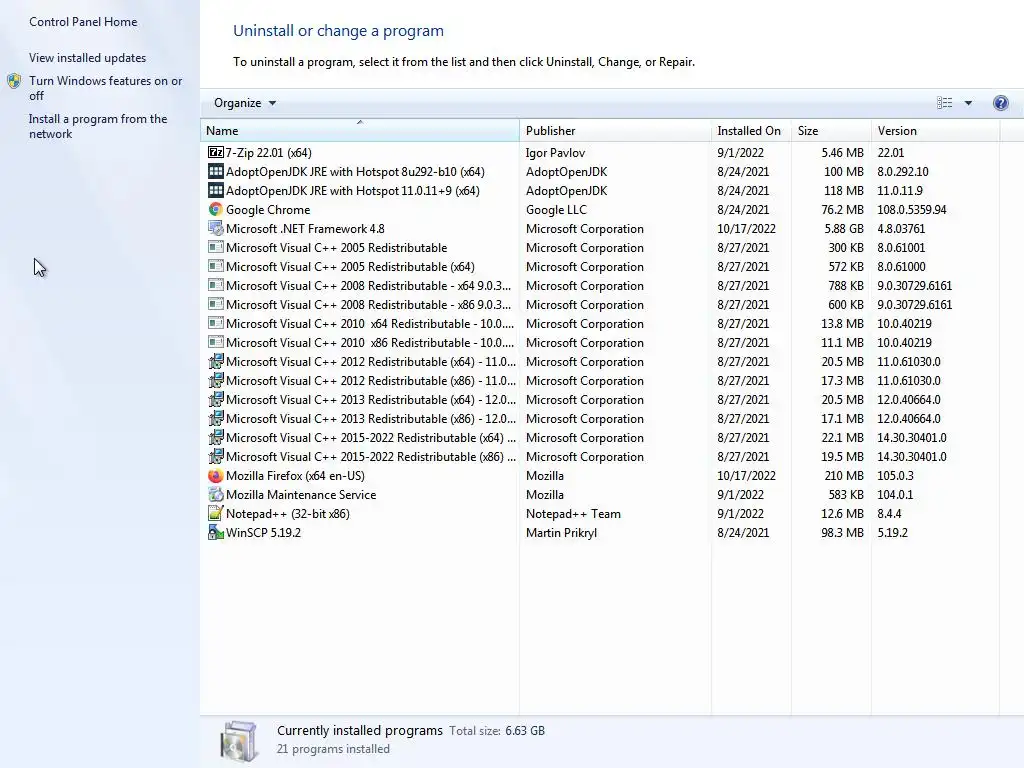The image size is (1024, 768).
Task: Select Microsoft .NET Framework 4.8 entry
Action: [x=305, y=228]
